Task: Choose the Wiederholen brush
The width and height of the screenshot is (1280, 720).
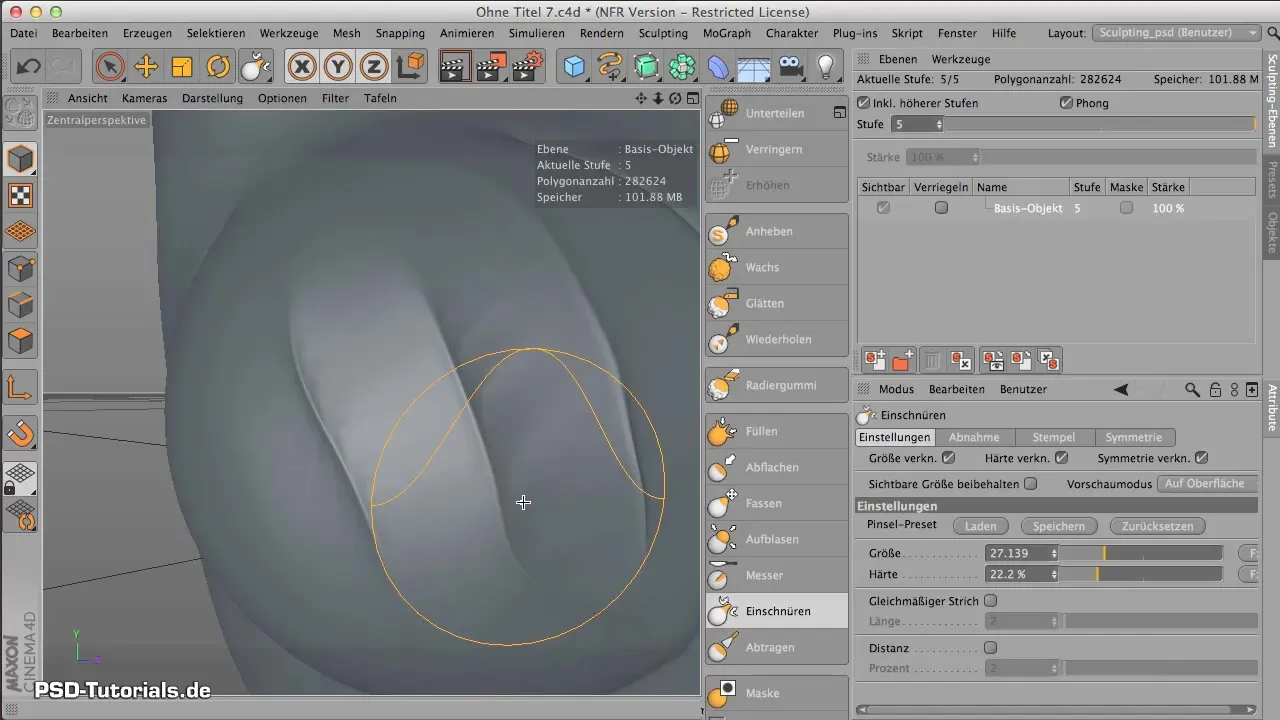Action: point(776,339)
